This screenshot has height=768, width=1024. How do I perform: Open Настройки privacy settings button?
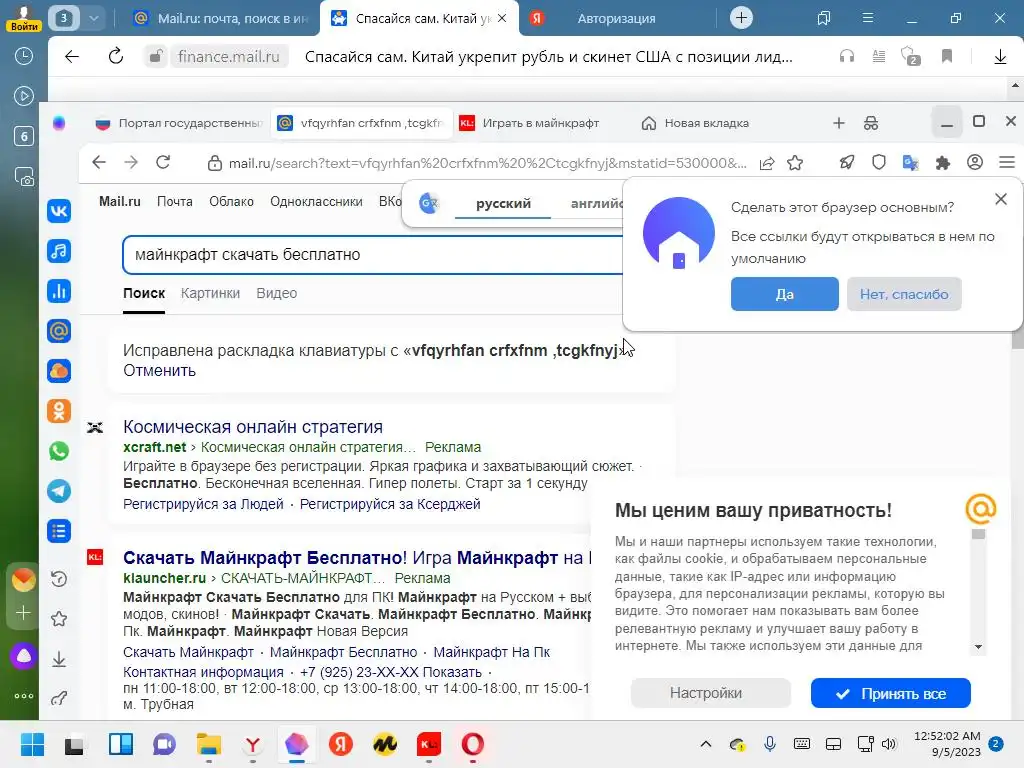(711, 693)
